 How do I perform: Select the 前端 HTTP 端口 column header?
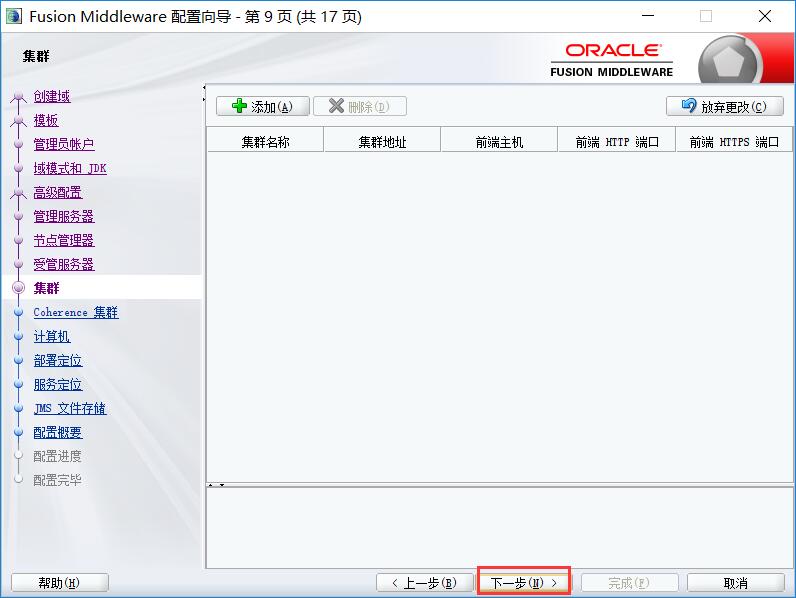point(617,142)
